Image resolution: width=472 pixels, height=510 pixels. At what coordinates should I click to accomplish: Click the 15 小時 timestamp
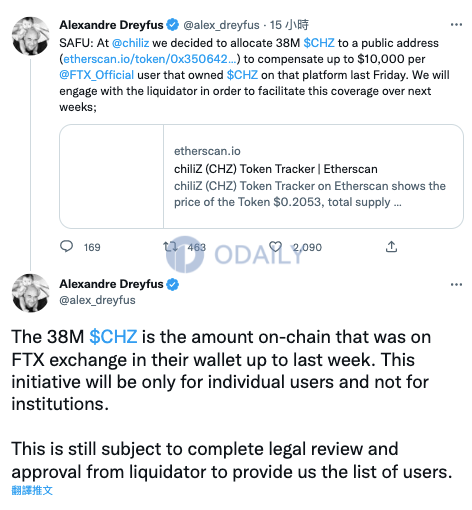point(289,25)
